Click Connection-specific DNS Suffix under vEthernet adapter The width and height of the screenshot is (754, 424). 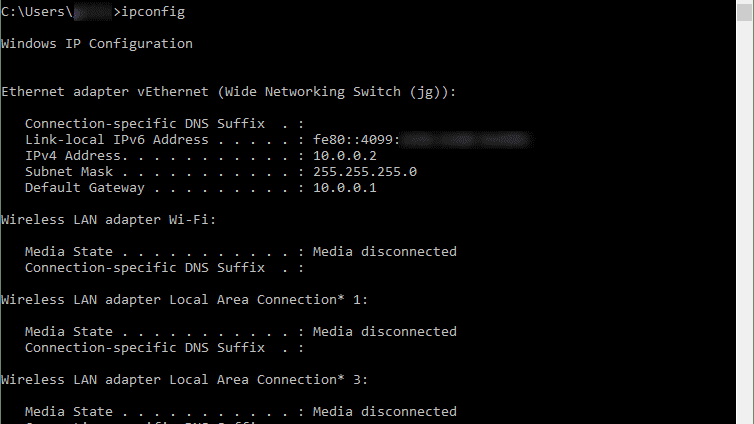click(x=145, y=124)
